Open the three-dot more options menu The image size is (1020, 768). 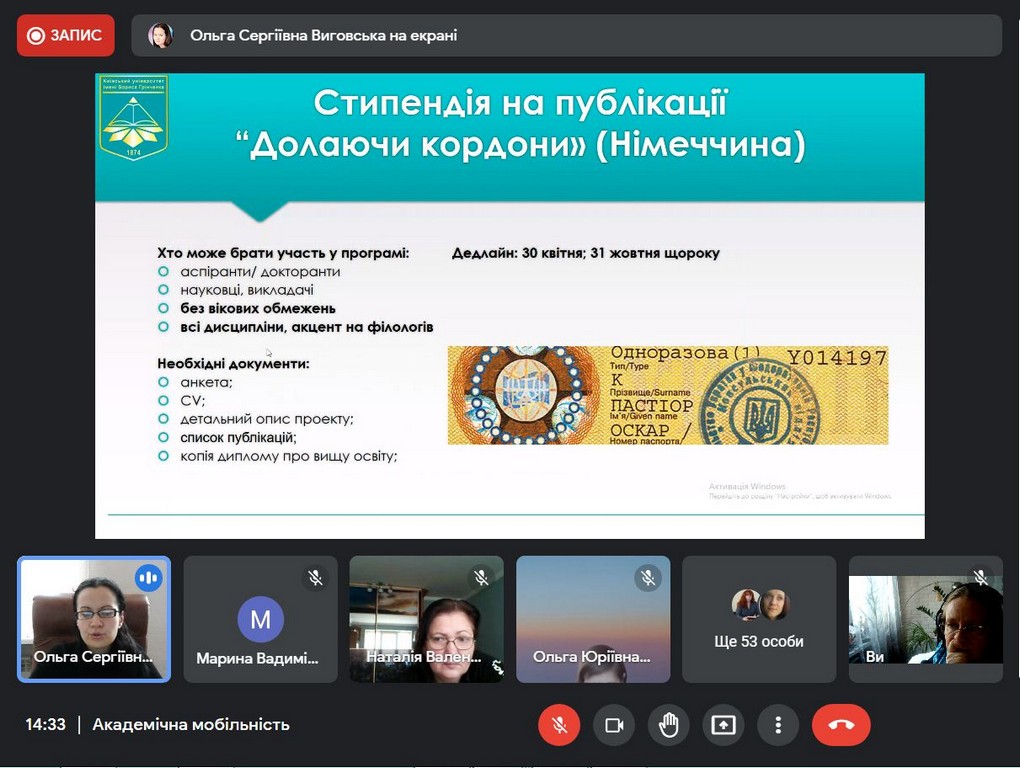pos(778,725)
